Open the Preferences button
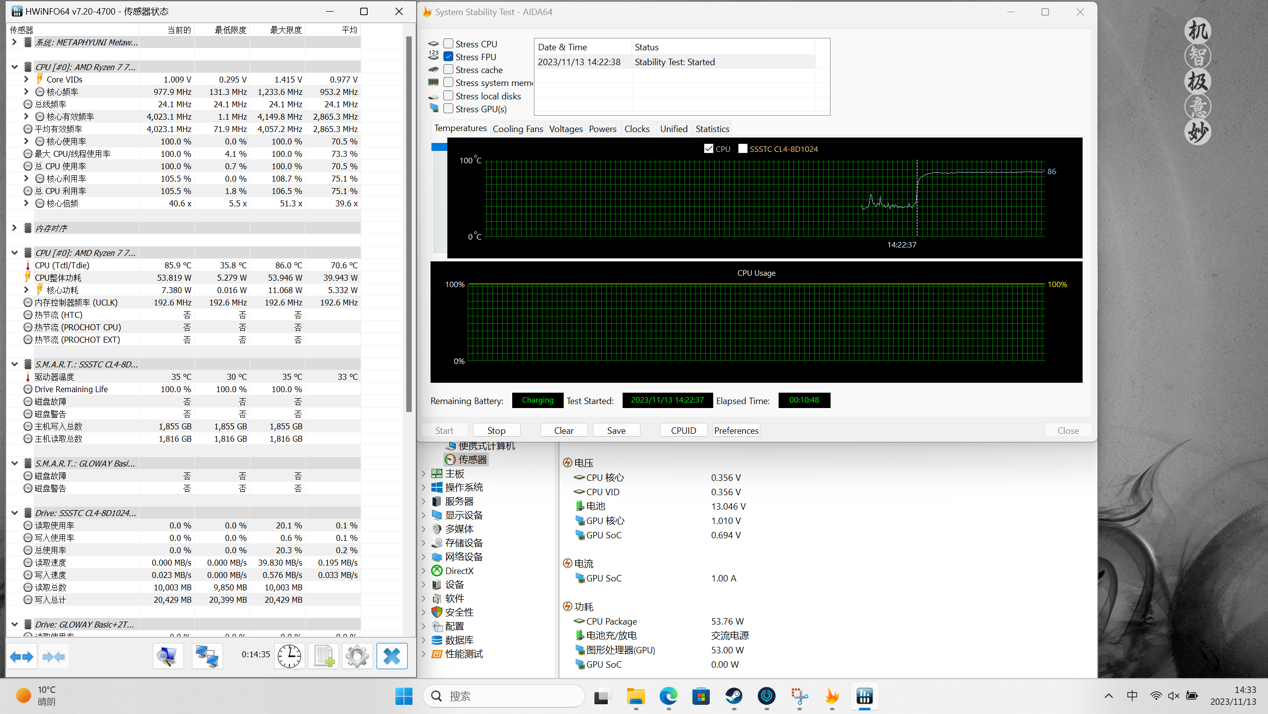1268x714 pixels. (736, 431)
